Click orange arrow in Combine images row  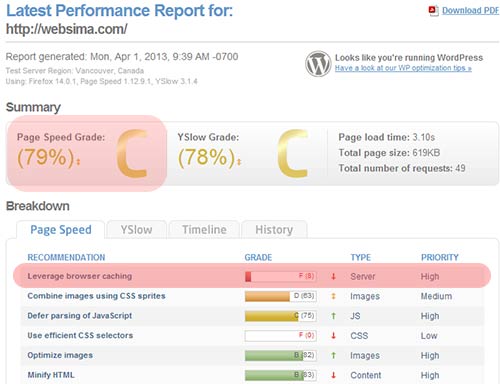pos(333,296)
